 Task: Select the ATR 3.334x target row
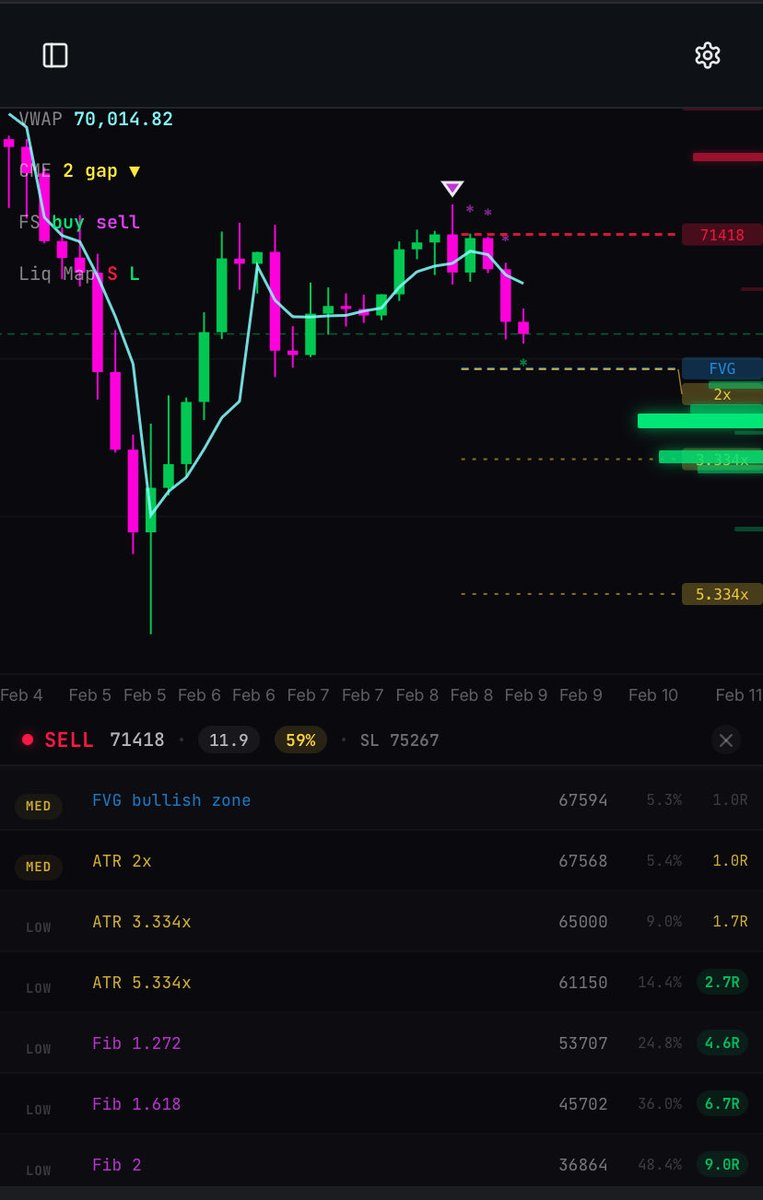pyautogui.click(x=381, y=922)
